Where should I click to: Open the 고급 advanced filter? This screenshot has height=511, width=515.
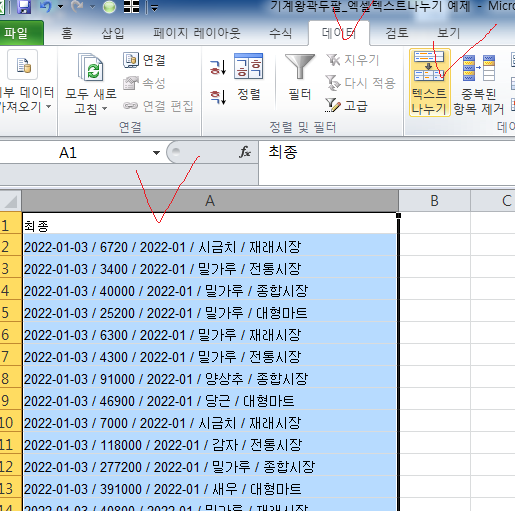[346, 106]
